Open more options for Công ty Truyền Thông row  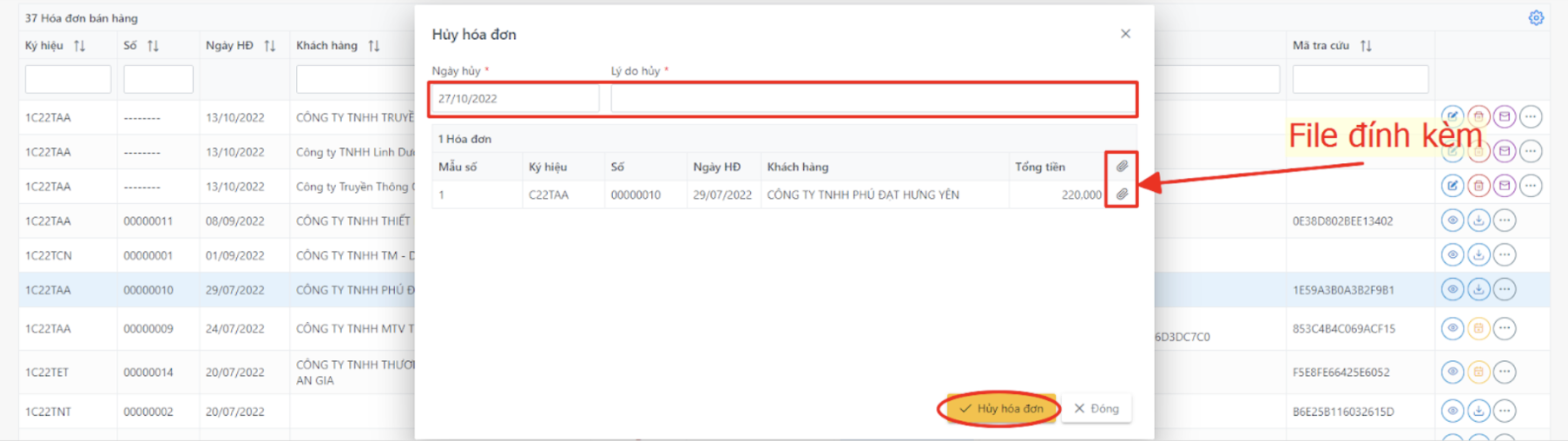[1531, 186]
